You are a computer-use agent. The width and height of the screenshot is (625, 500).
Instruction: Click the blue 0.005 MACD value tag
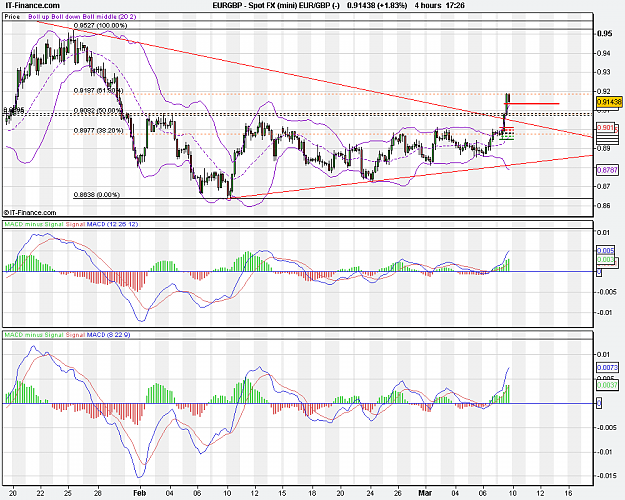(x=605, y=250)
